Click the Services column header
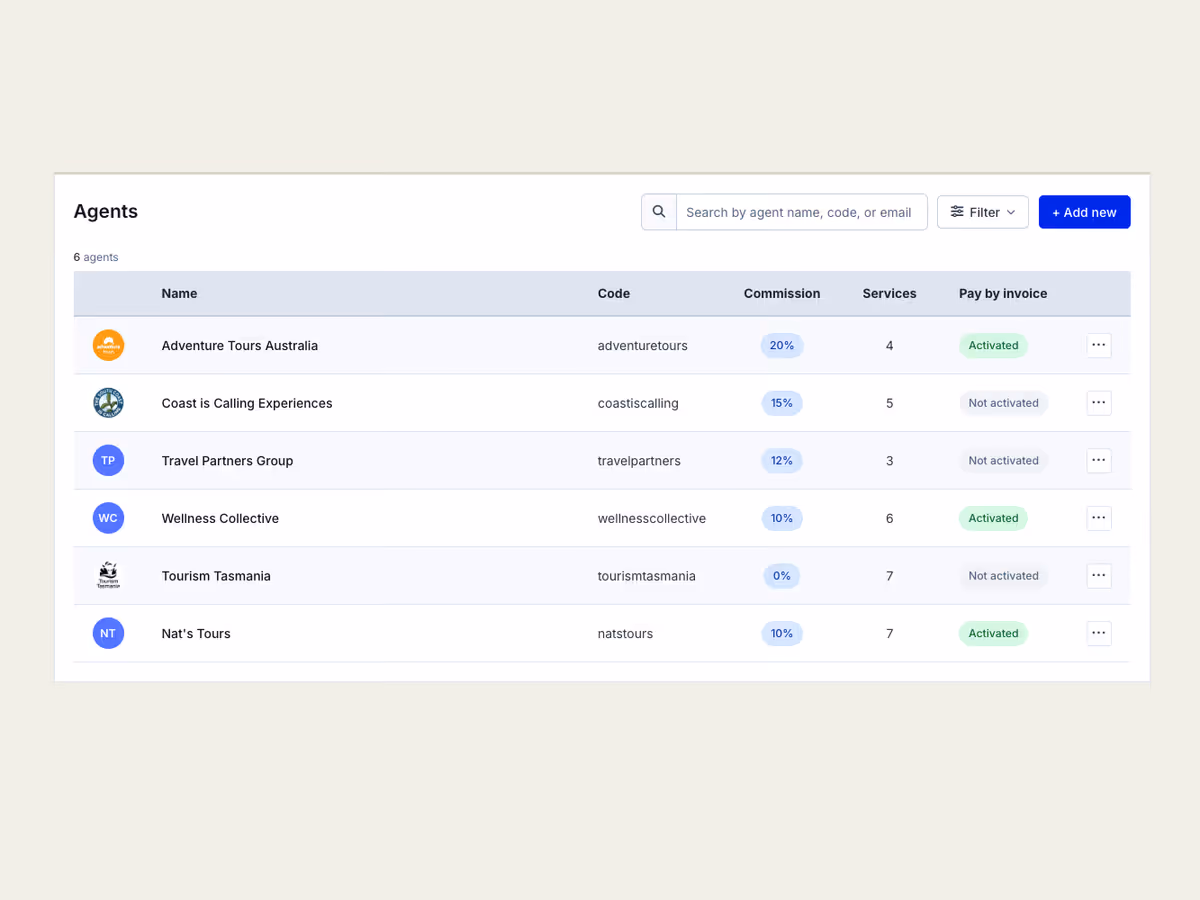1200x900 pixels. 889,293
